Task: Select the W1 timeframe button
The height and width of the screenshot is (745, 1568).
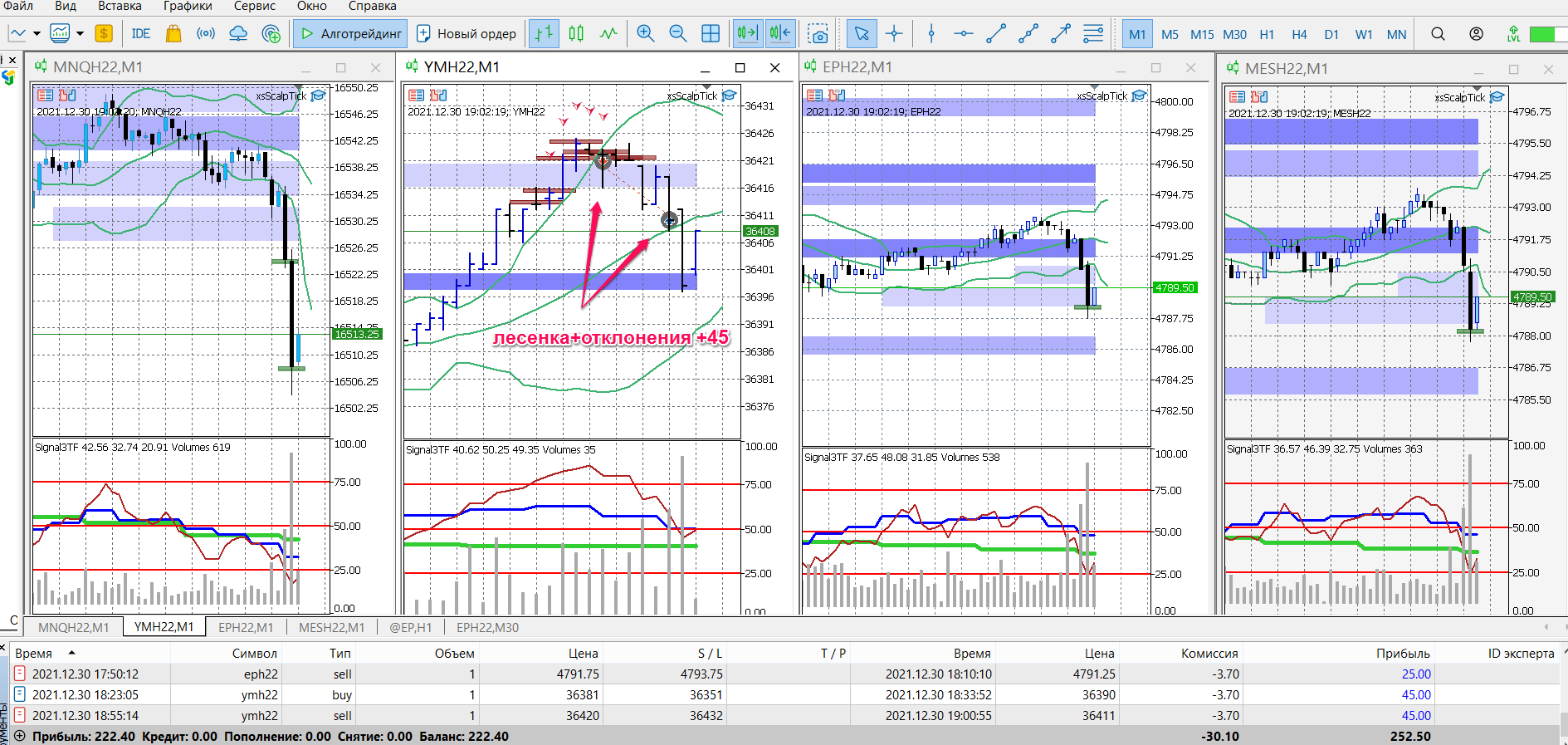Action: (x=1364, y=34)
